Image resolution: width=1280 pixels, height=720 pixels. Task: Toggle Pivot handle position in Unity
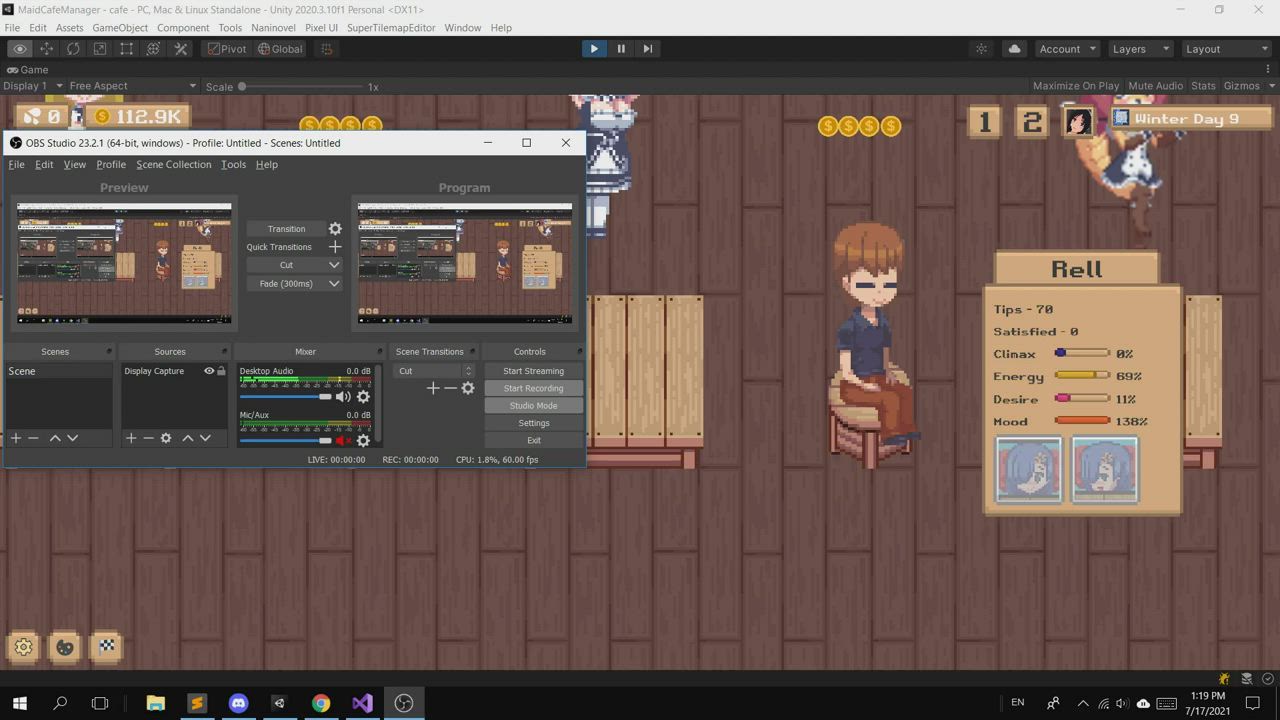[227, 48]
